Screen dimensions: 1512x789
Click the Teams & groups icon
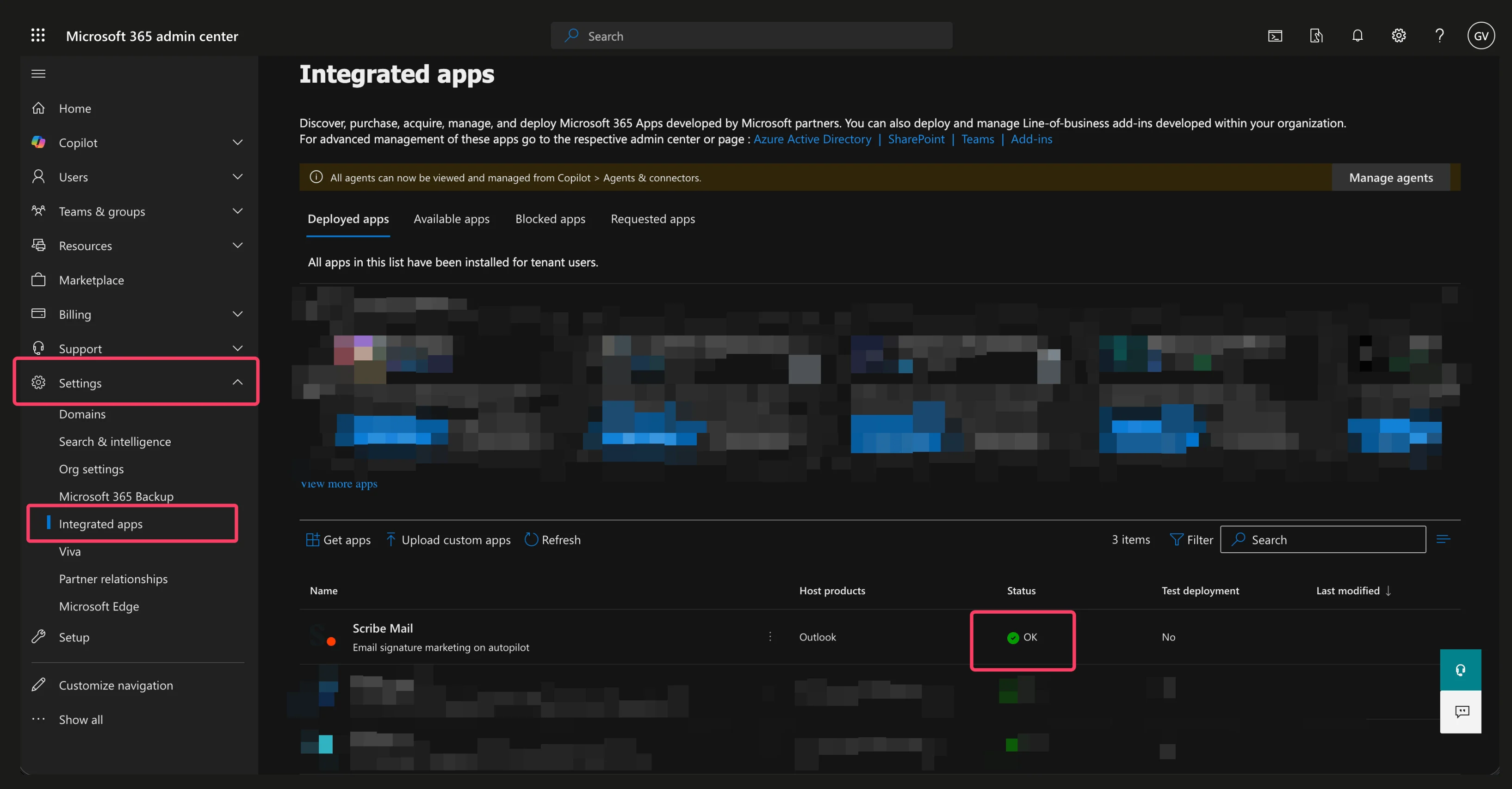[38, 210]
